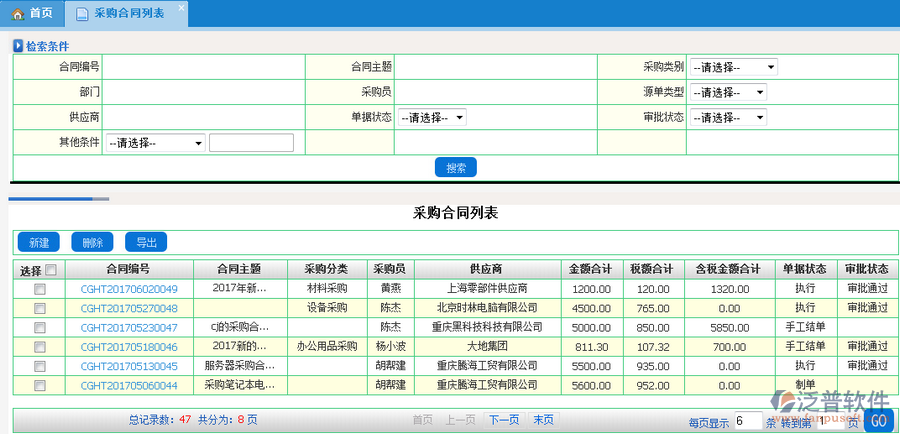Image resolution: width=900 pixels, height=434 pixels.
Task: Toggle the select-all checkbox in header
Action: [51, 270]
